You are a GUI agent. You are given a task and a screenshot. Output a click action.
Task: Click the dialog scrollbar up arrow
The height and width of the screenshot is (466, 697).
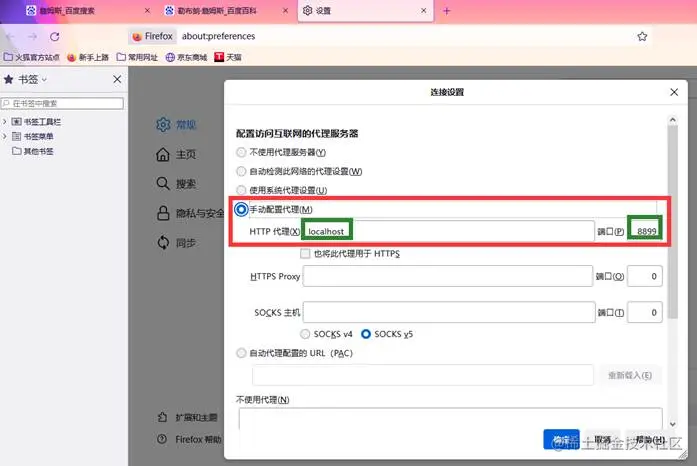click(673, 120)
